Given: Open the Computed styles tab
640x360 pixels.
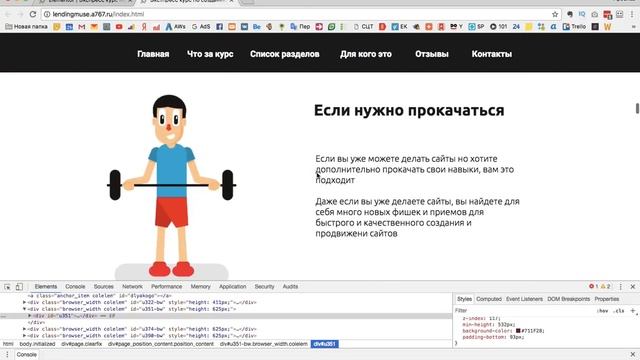Looking at the screenshot, I should (489, 299).
